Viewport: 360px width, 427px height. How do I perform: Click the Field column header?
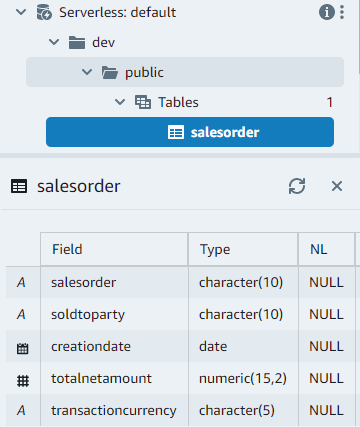click(114, 249)
